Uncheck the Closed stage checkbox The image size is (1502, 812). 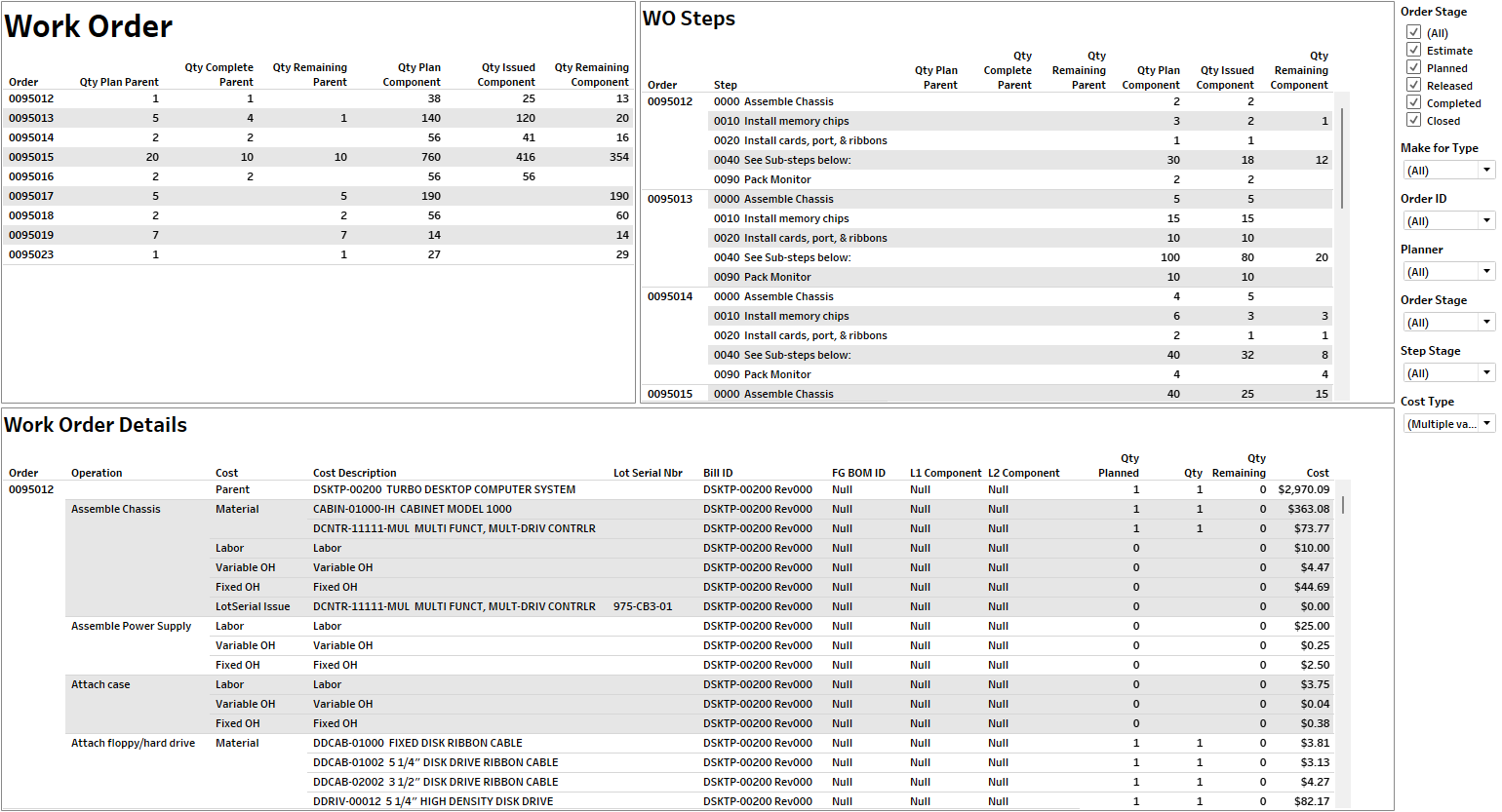pyautogui.click(x=1413, y=120)
